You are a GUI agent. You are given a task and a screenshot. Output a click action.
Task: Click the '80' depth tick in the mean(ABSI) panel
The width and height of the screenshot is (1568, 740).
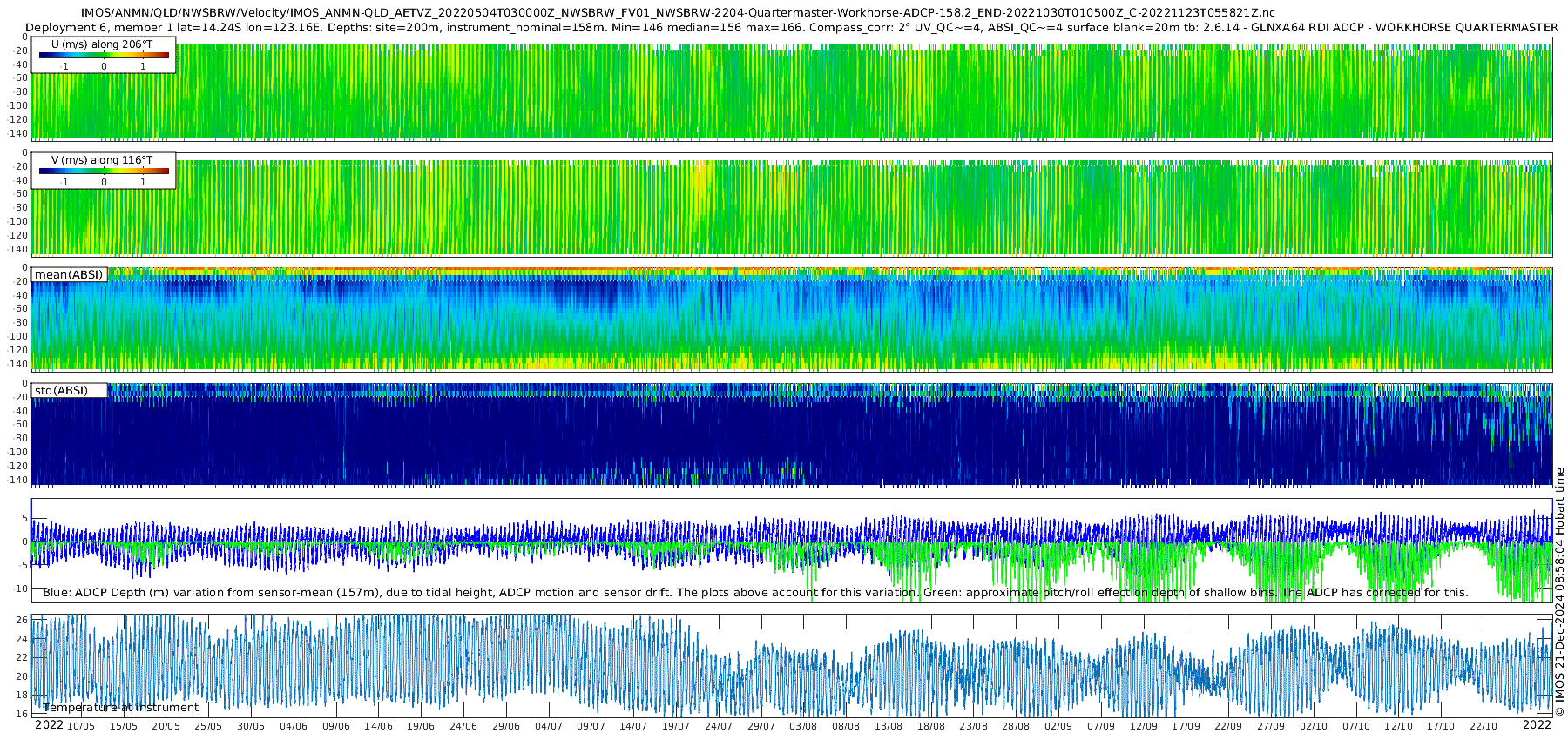[23, 323]
